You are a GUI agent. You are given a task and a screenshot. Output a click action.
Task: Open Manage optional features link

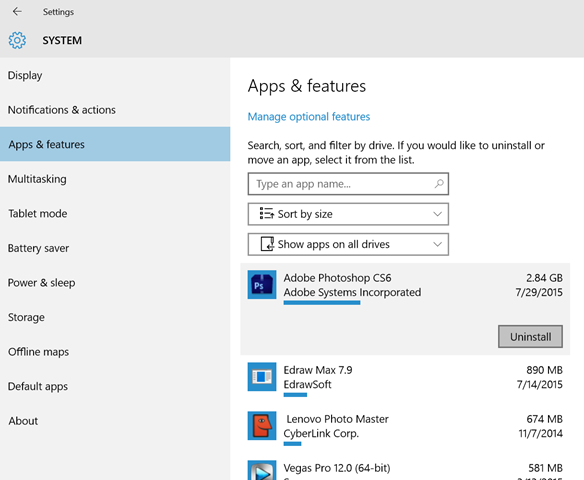tap(309, 117)
